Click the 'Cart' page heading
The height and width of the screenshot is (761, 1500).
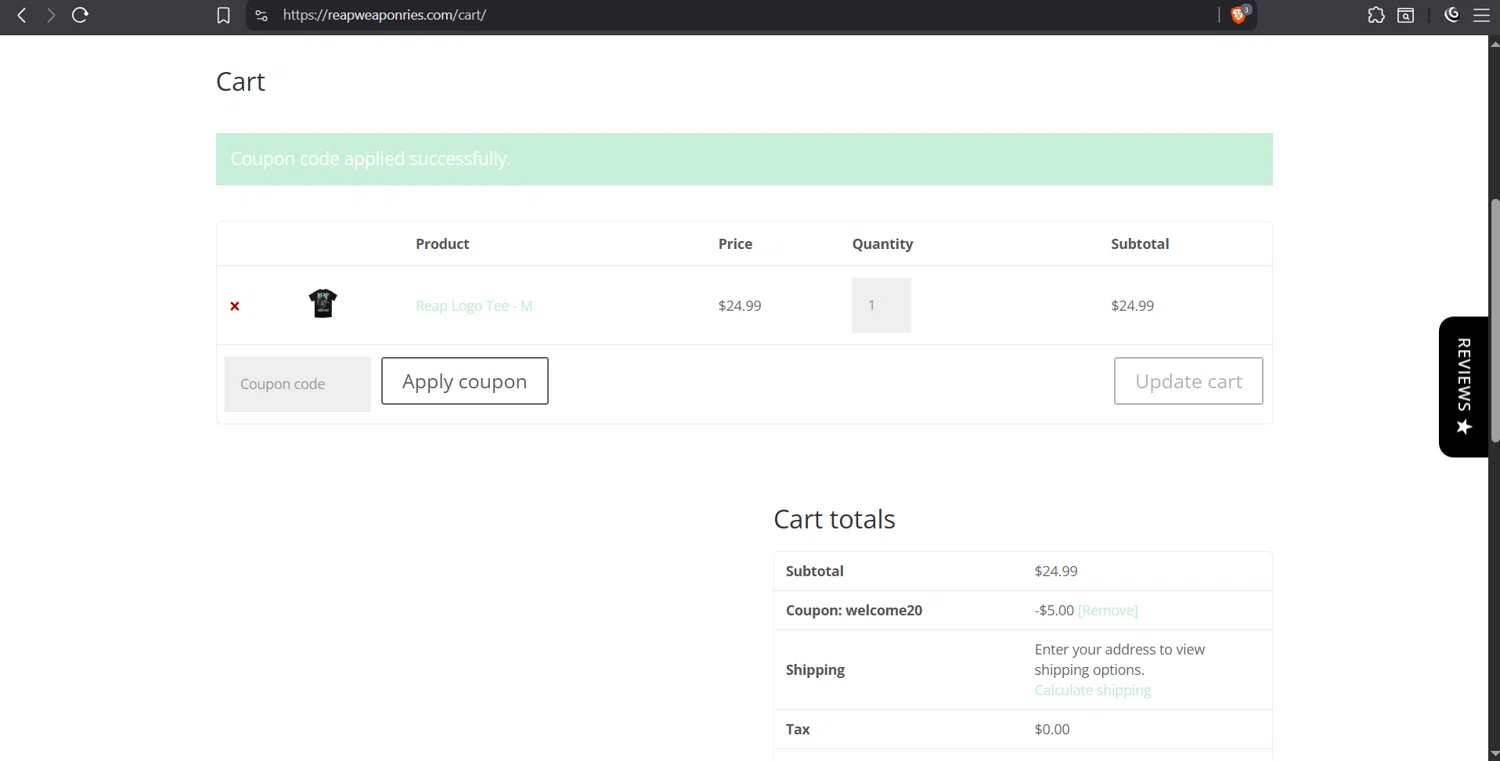tap(240, 81)
